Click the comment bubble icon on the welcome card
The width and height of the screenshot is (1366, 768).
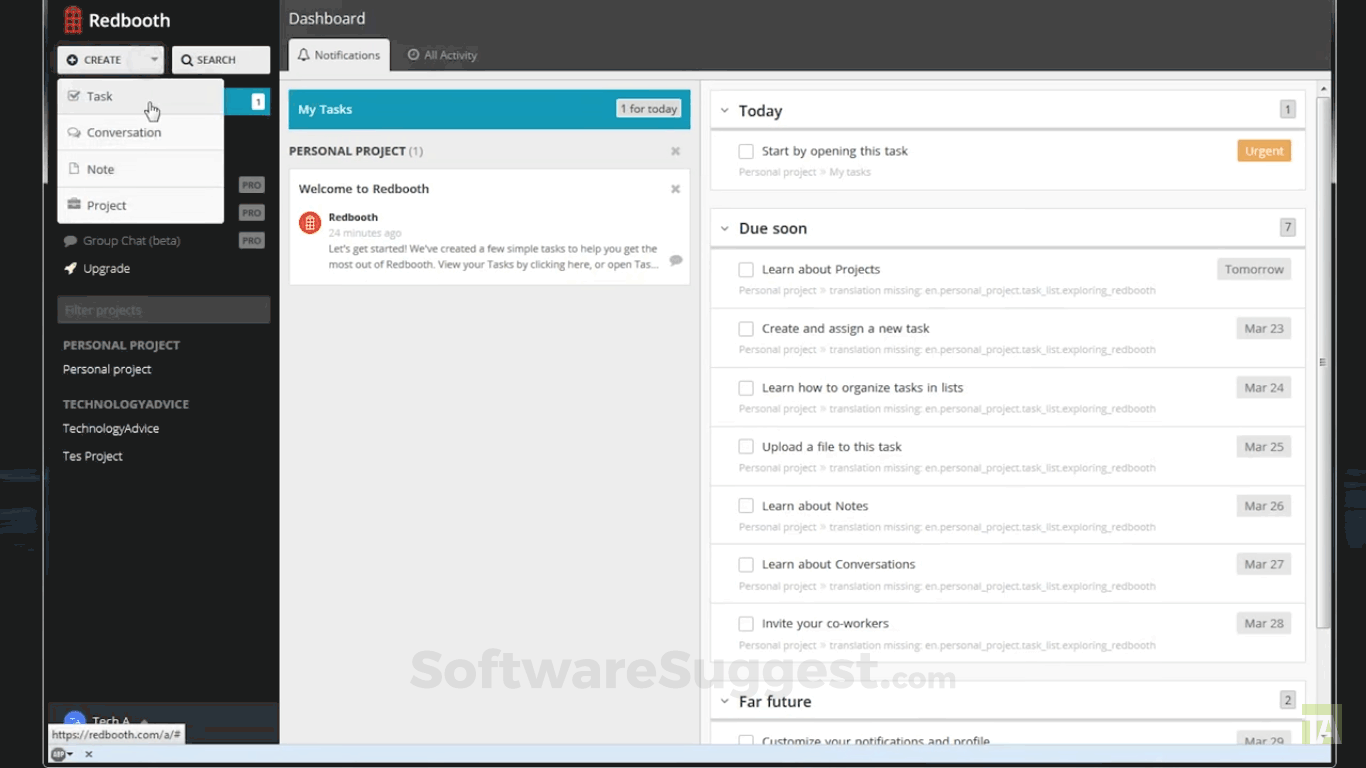point(676,260)
